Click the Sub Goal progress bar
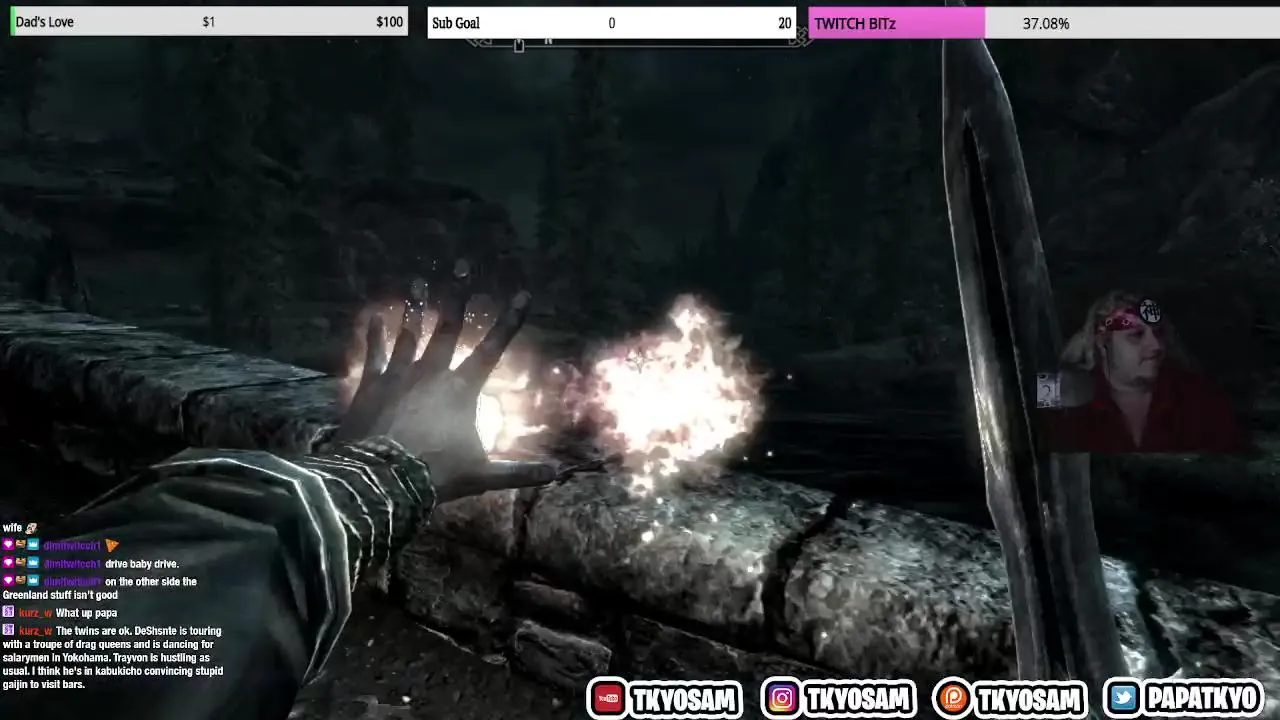Viewport: 1280px width, 720px height. click(x=612, y=23)
